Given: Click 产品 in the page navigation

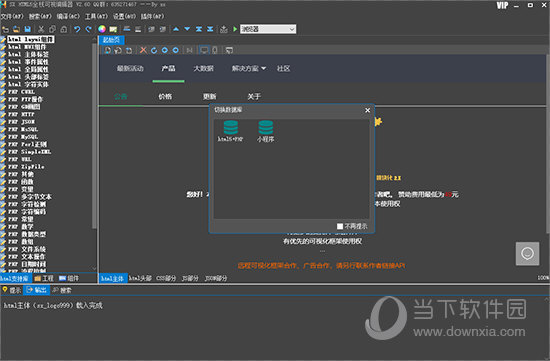Looking at the screenshot, I should pyautogui.click(x=168, y=68).
